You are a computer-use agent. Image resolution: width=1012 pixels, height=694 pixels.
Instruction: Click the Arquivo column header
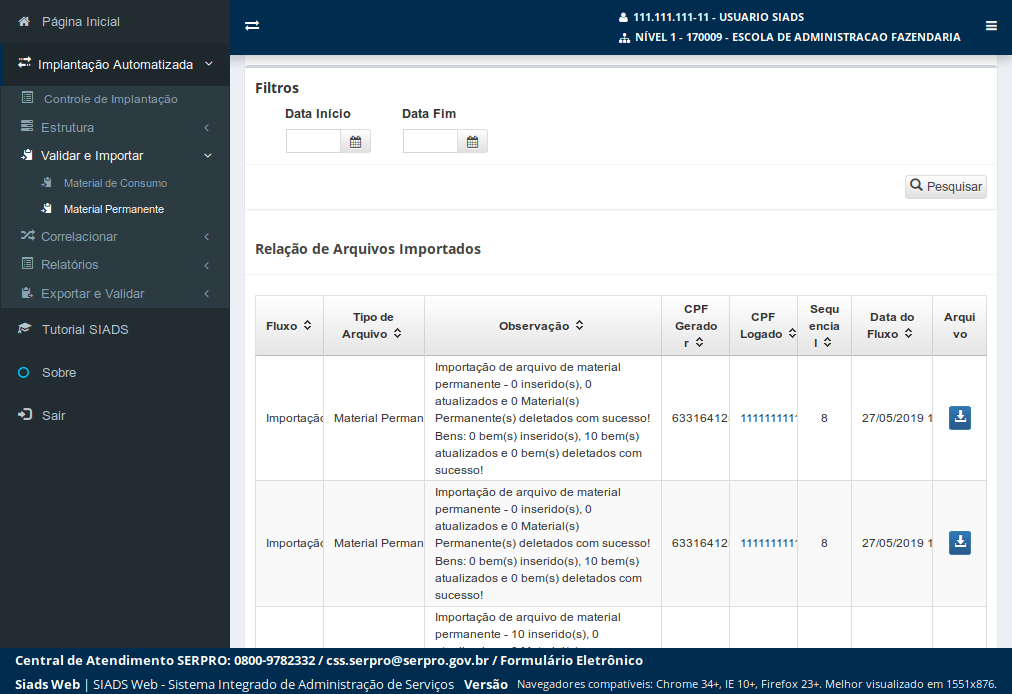coord(959,325)
